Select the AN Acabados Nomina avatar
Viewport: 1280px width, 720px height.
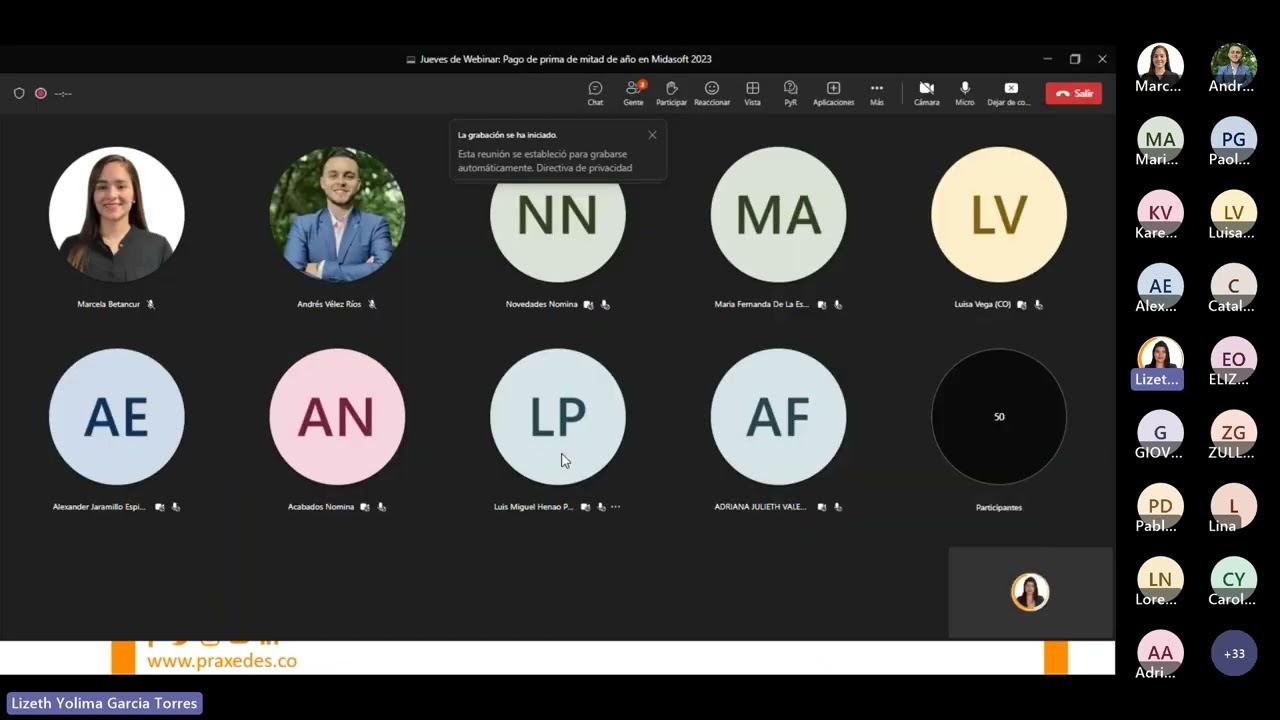tap(337, 417)
